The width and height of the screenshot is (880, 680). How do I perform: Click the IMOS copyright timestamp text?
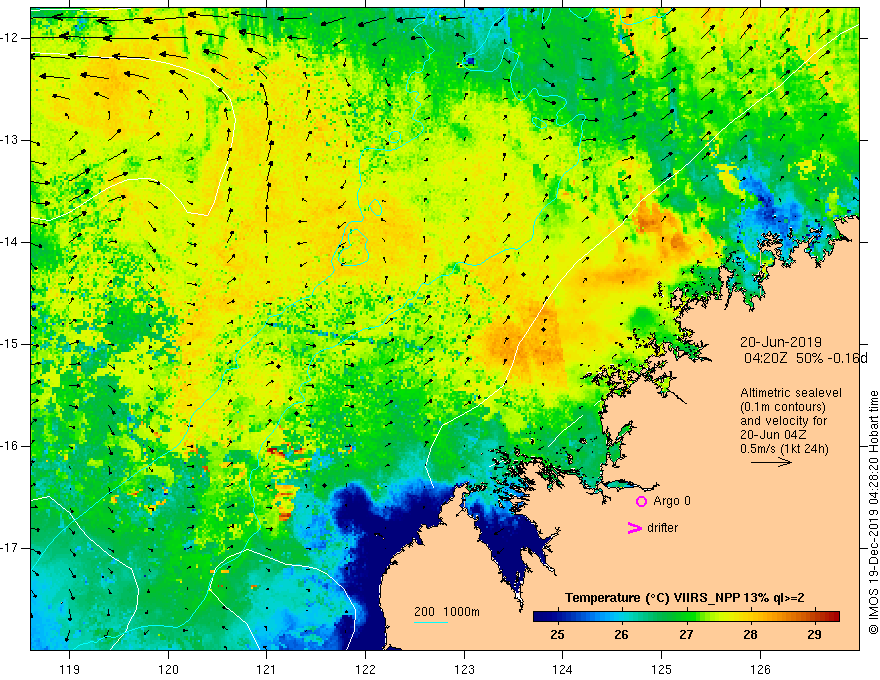pos(873,512)
